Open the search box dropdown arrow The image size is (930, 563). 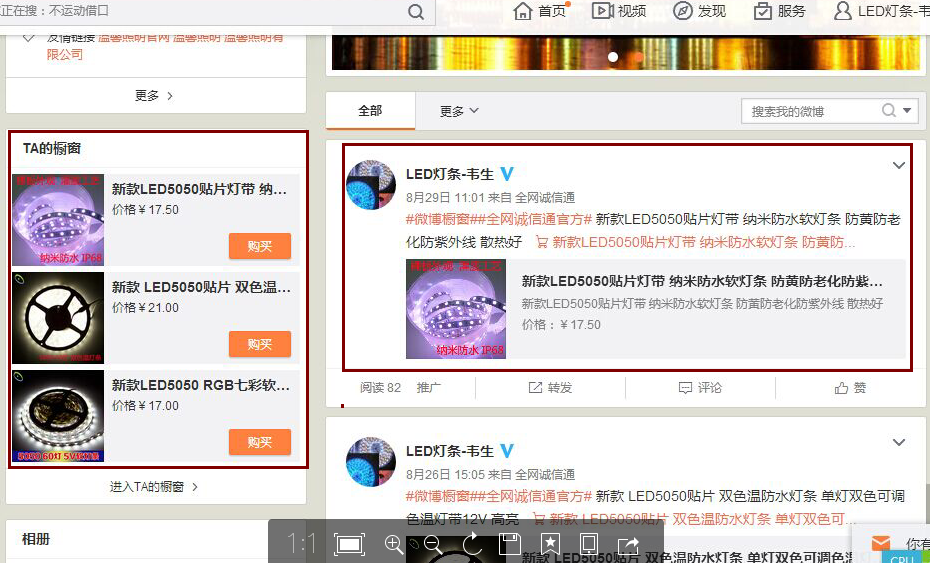point(907,111)
